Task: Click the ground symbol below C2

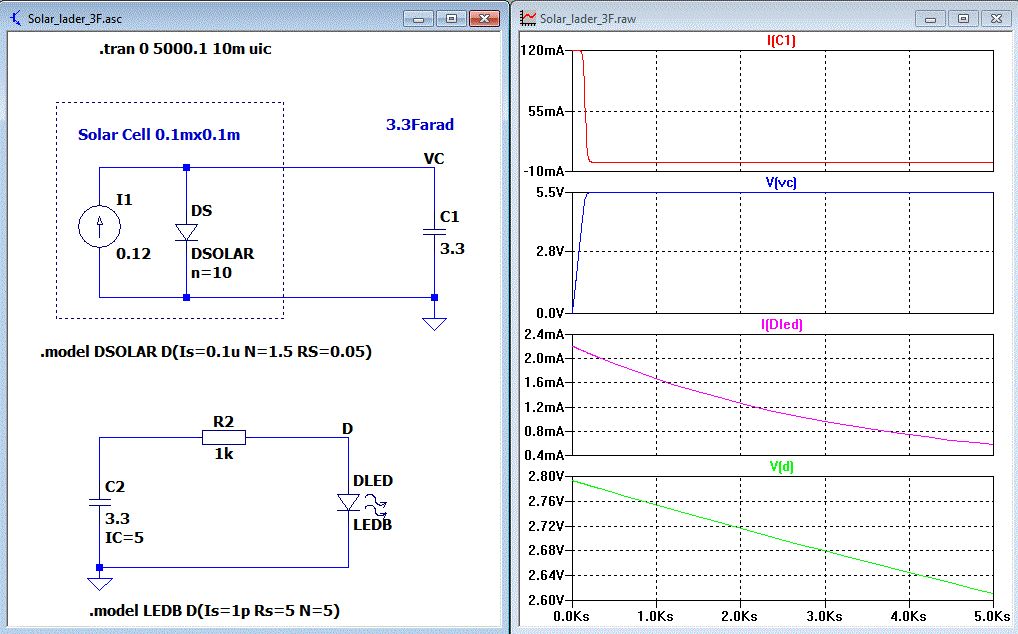Action: point(99,581)
